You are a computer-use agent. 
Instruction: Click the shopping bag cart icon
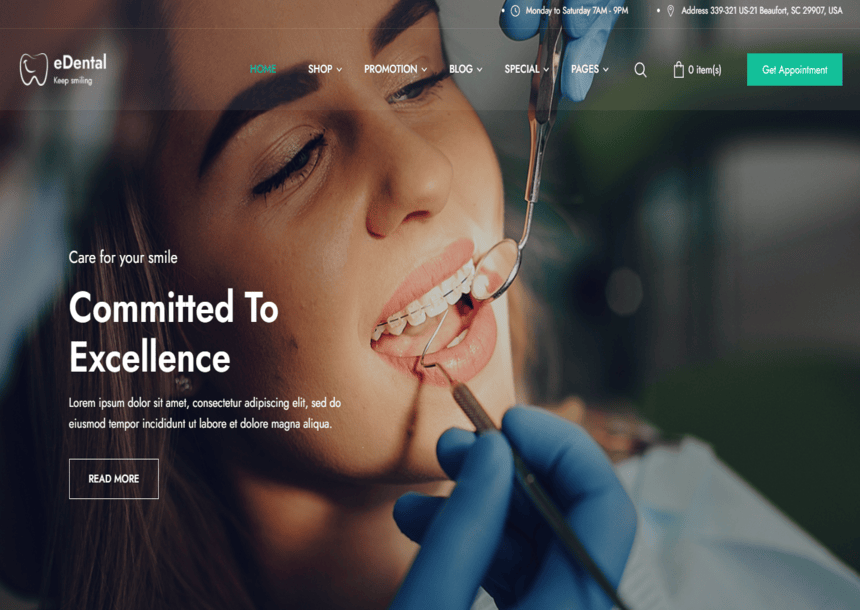click(678, 69)
